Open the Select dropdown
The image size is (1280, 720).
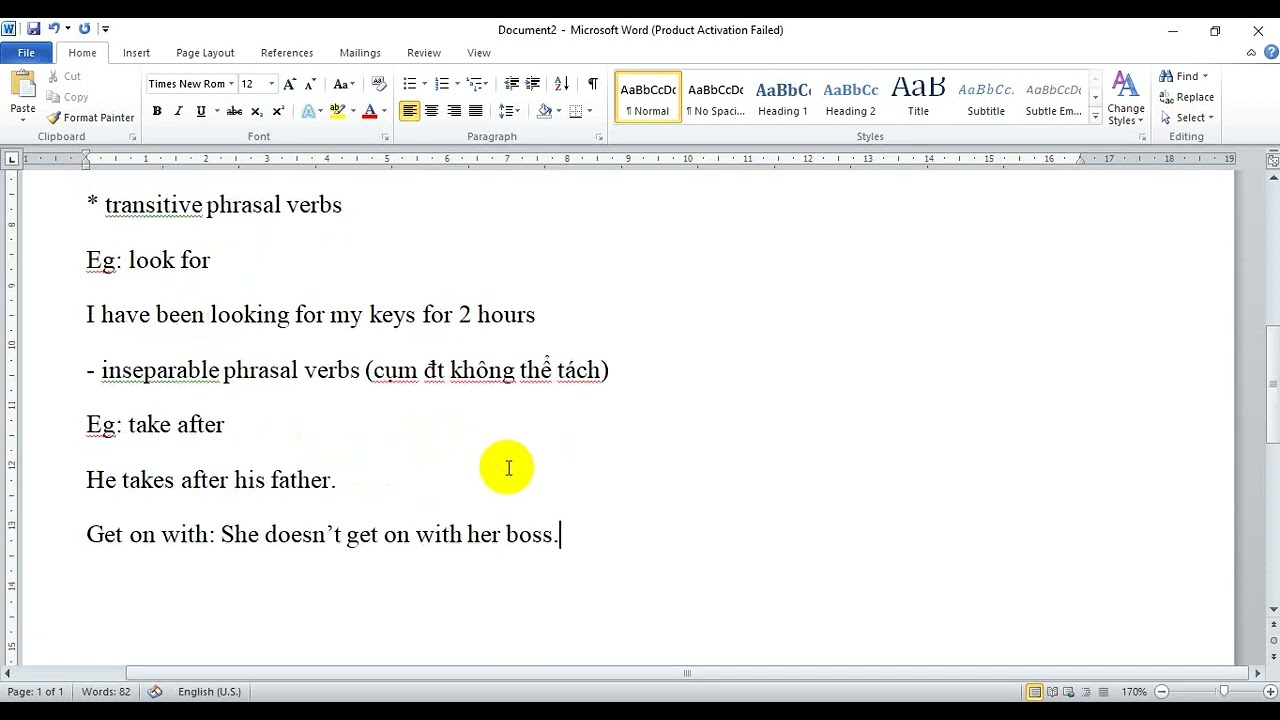tap(1187, 117)
